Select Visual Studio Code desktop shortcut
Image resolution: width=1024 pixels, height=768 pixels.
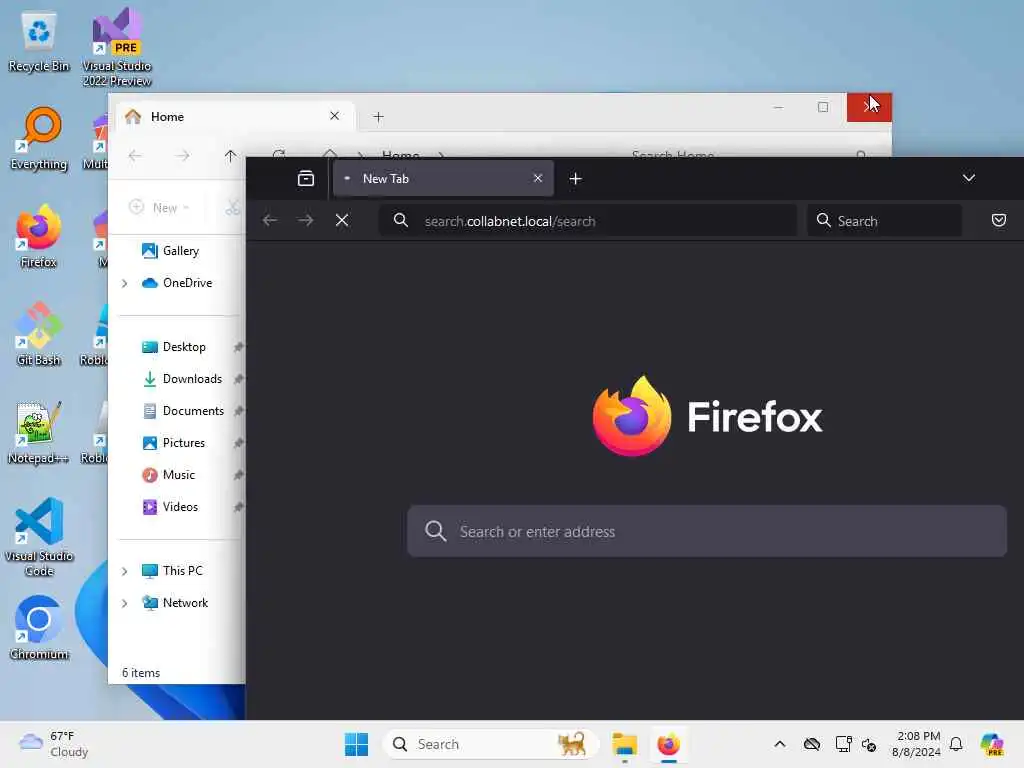pos(39,537)
